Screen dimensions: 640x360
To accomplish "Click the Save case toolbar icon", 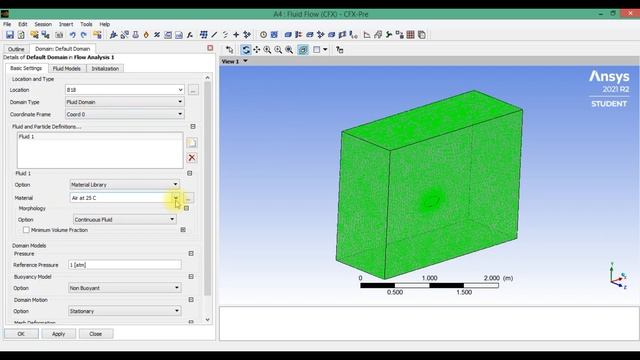I will (x=9, y=35).
